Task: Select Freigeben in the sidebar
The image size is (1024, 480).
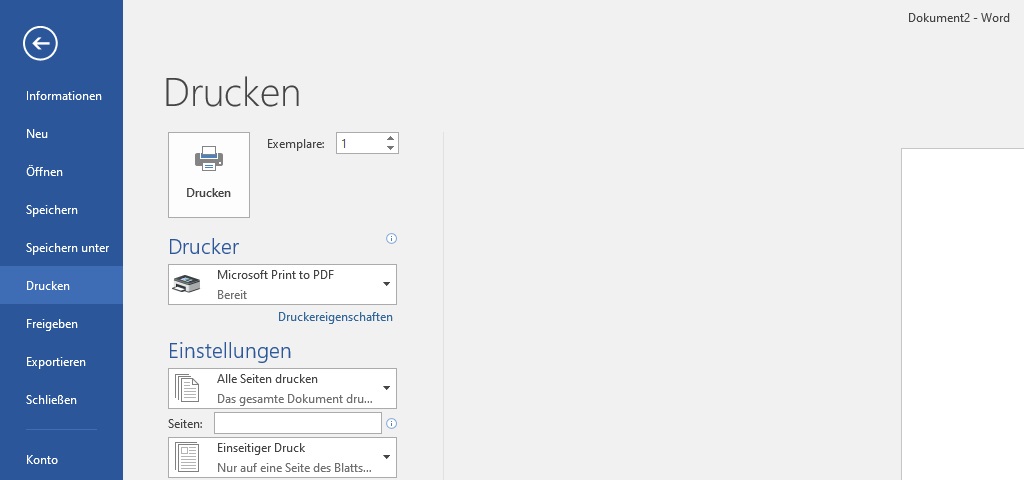Action: click(52, 324)
